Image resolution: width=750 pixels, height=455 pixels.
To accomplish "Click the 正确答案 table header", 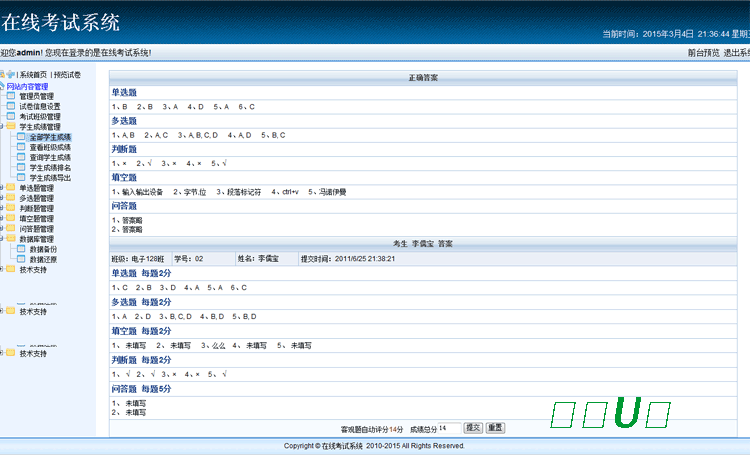I will pyautogui.click(x=423, y=78).
